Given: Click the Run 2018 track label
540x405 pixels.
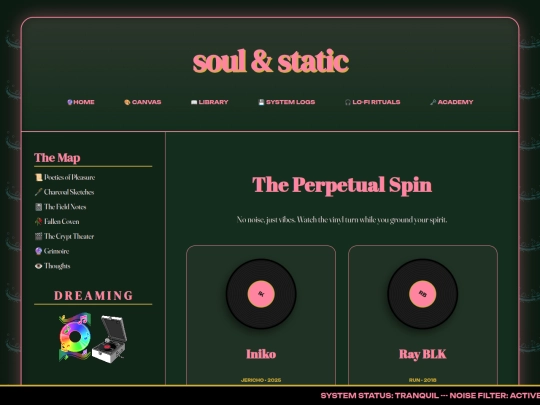Looking at the screenshot, I should tap(423, 380).
